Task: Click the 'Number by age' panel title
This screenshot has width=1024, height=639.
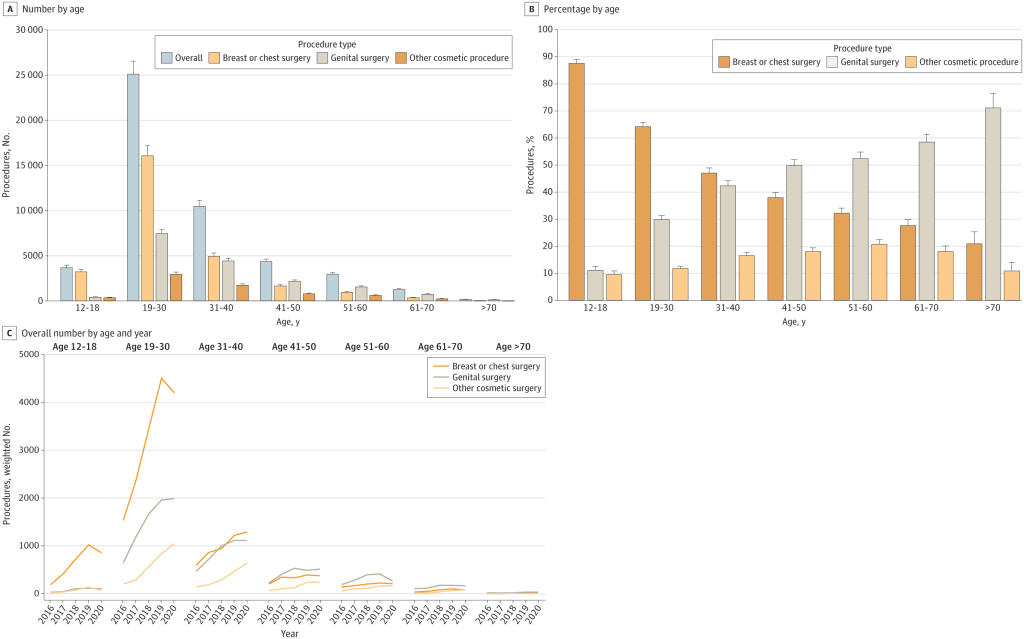Action: coord(50,9)
